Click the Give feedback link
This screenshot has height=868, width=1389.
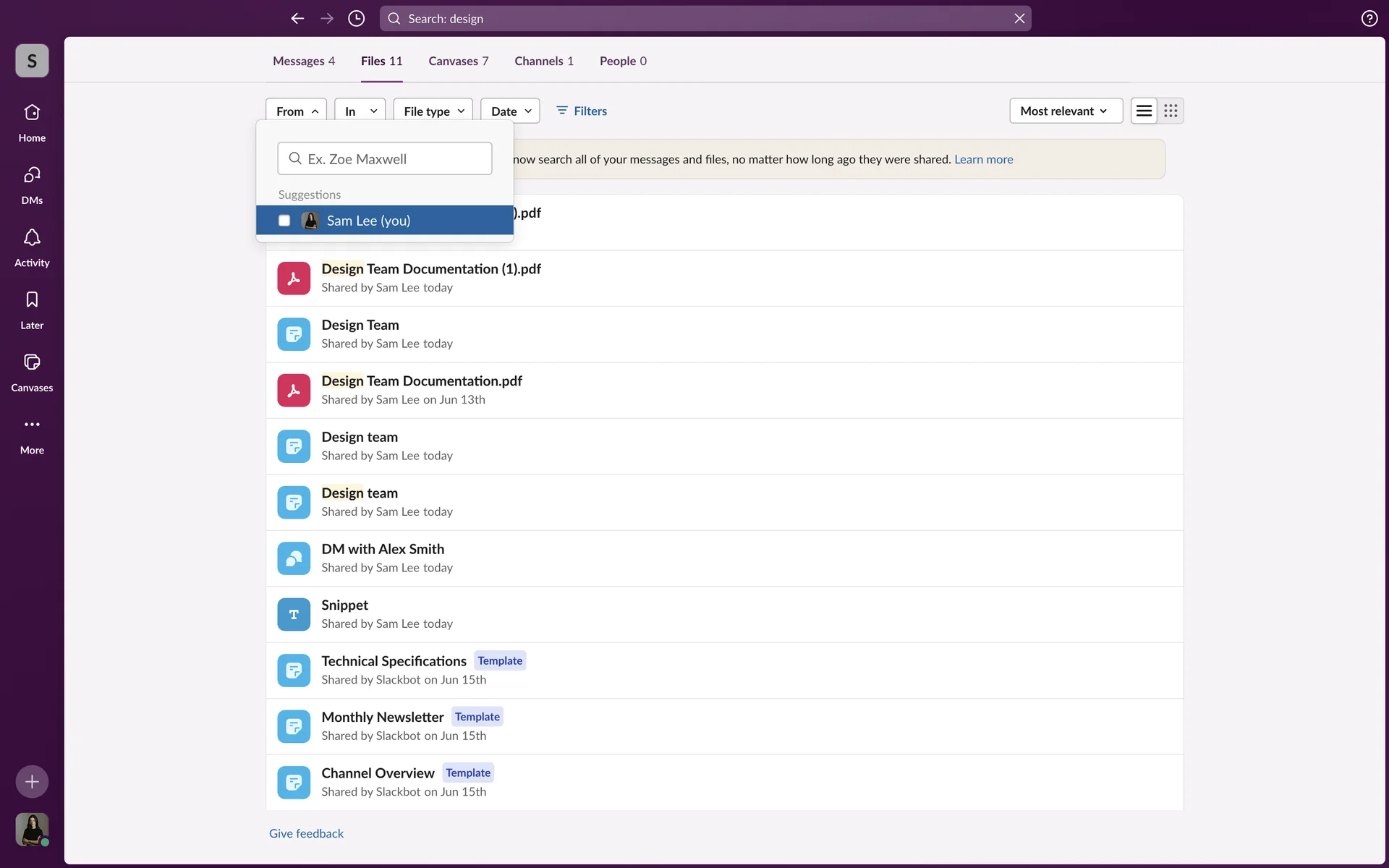pos(306,833)
